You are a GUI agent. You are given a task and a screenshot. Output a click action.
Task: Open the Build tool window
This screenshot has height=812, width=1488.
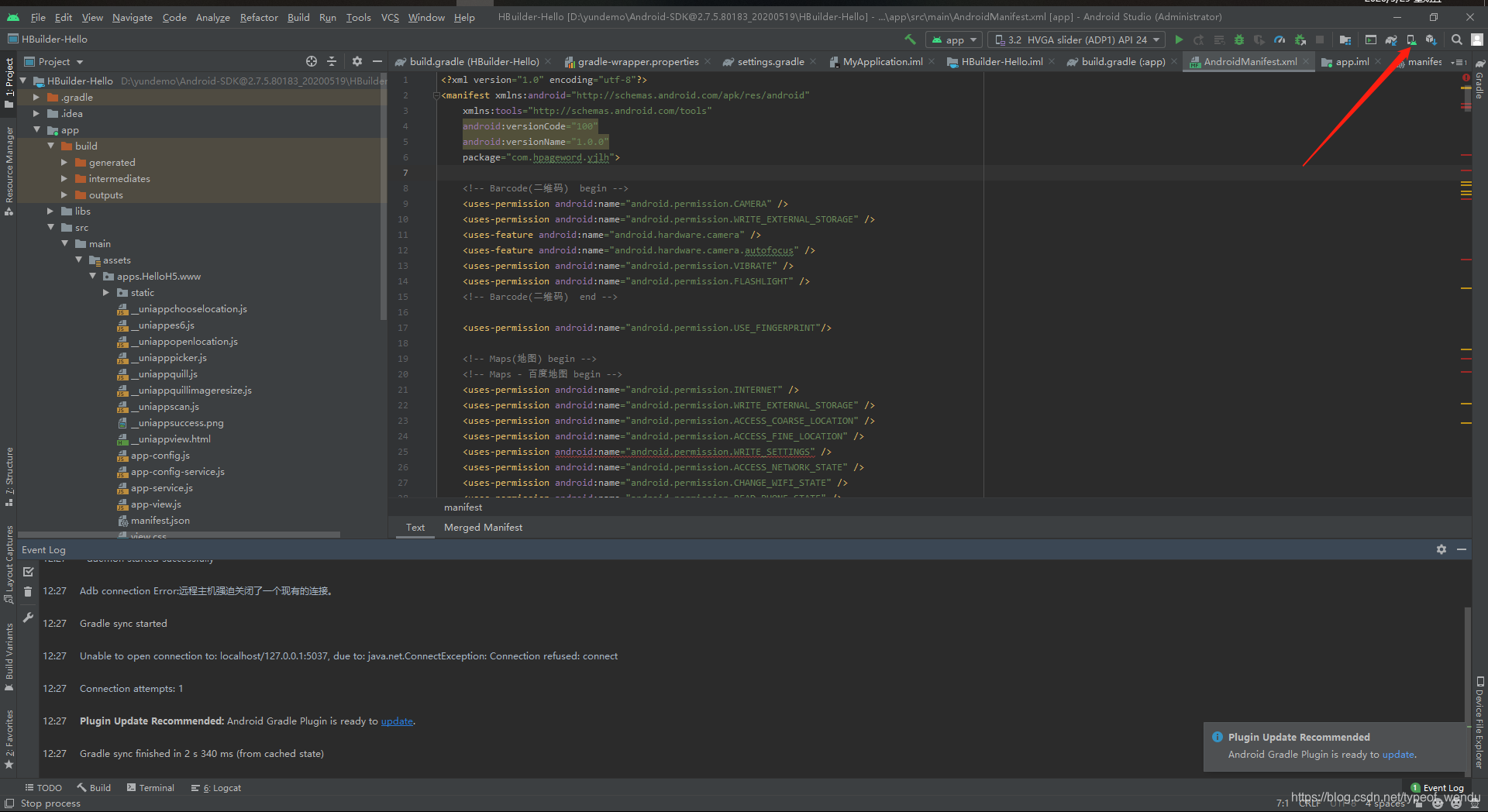pos(94,788)
